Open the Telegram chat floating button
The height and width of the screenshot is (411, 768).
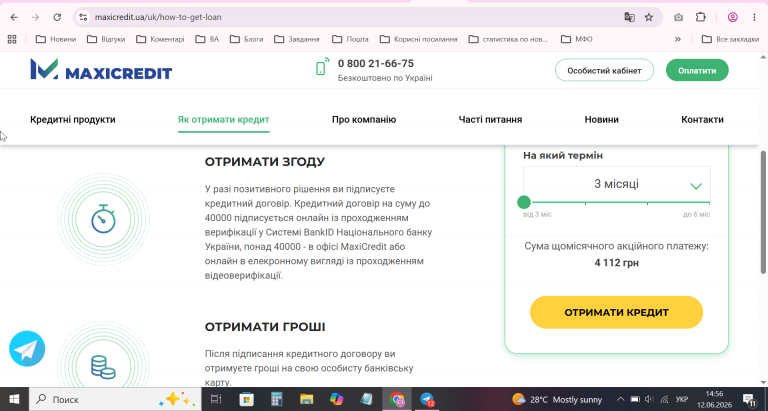pos(27,349)
